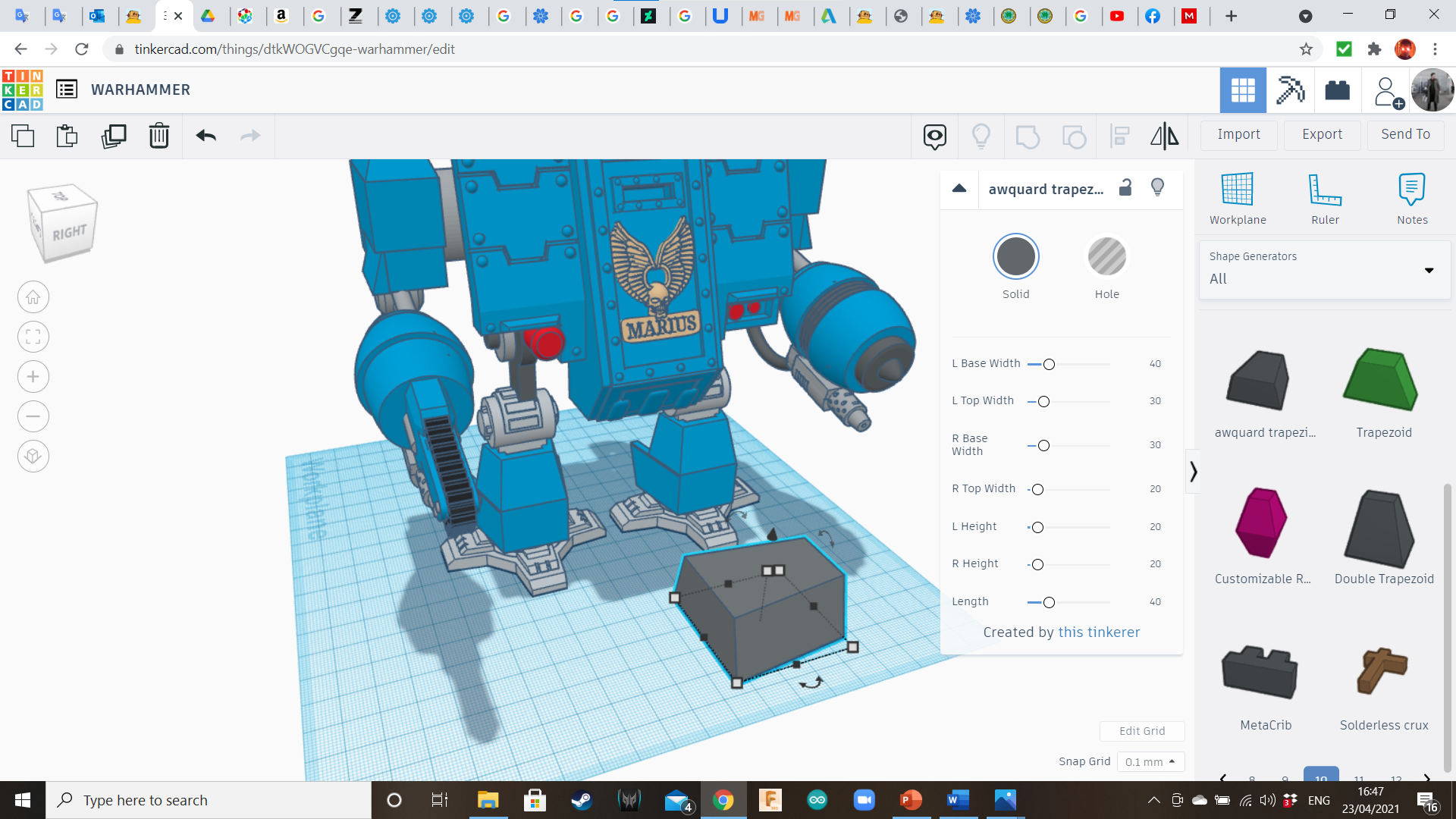Click the Ungroup shapes icon

[1074, 136]
